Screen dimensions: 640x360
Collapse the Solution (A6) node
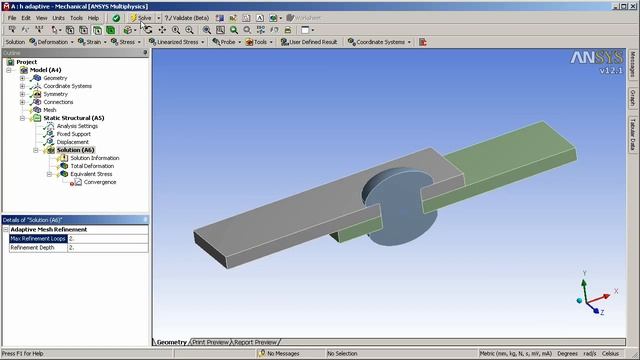coord(36,150)
